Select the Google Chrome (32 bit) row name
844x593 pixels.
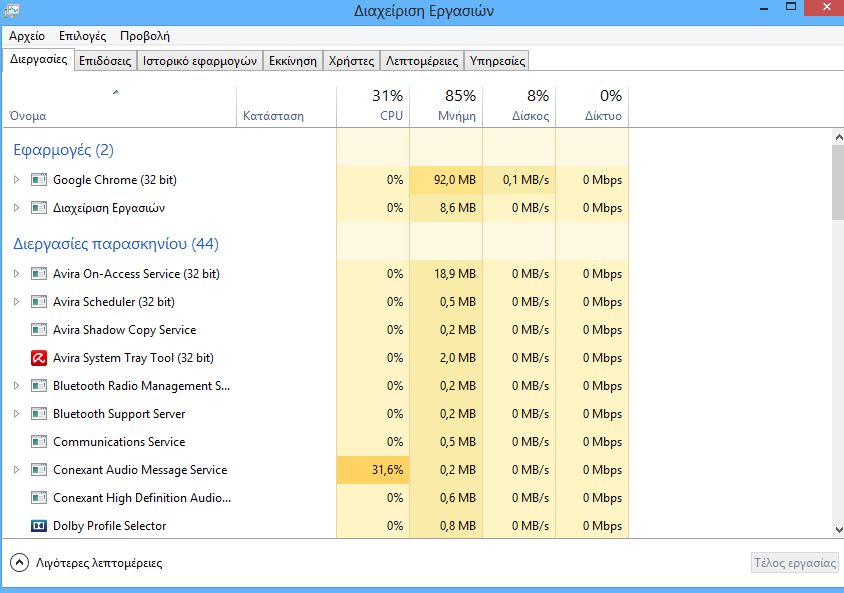(115, 180)
